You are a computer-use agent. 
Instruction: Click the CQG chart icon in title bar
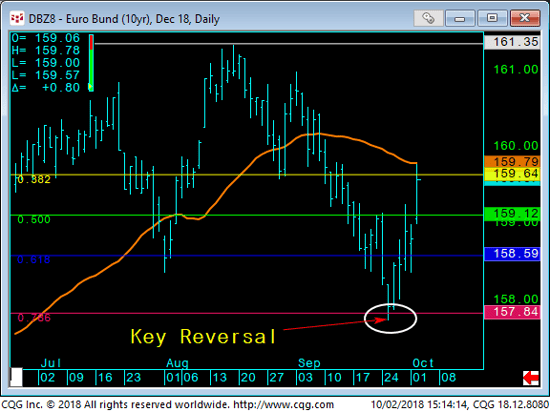tap(17, 18)
